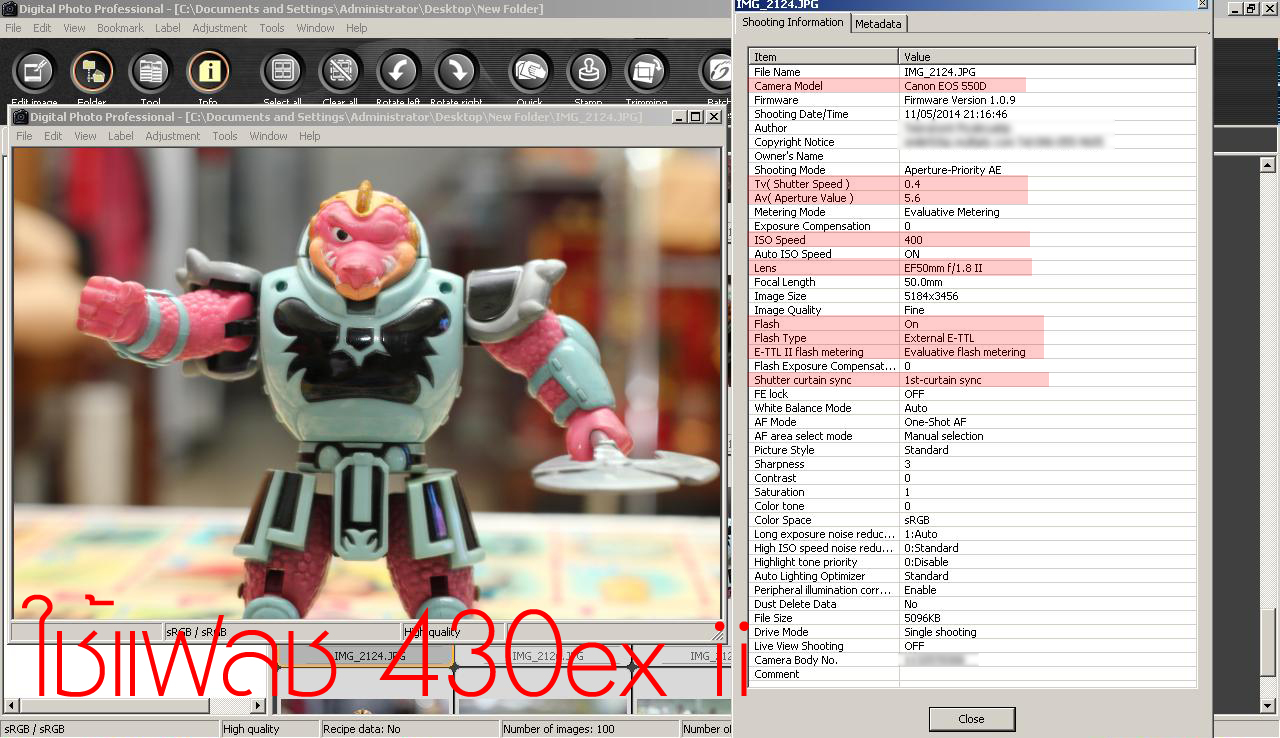The image size is (1280, 738).
Task: Select the Flash Type row
Action: click(972, 338)
